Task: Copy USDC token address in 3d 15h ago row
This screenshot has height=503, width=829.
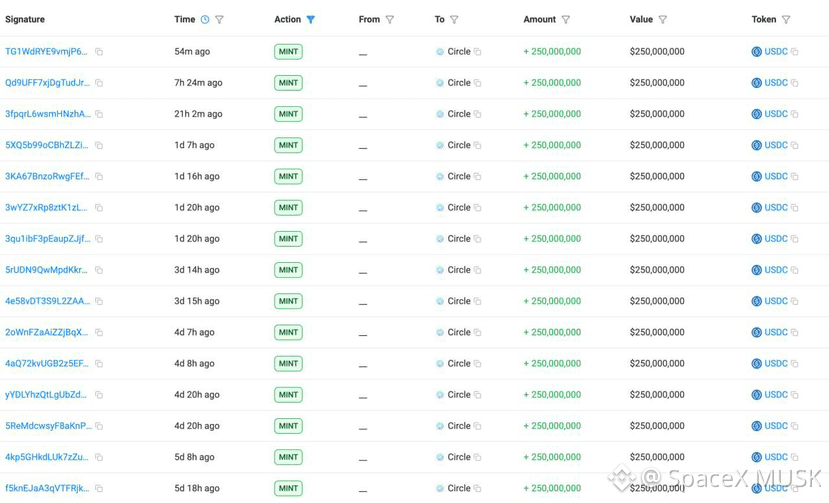Action: [x=795, y=301]
